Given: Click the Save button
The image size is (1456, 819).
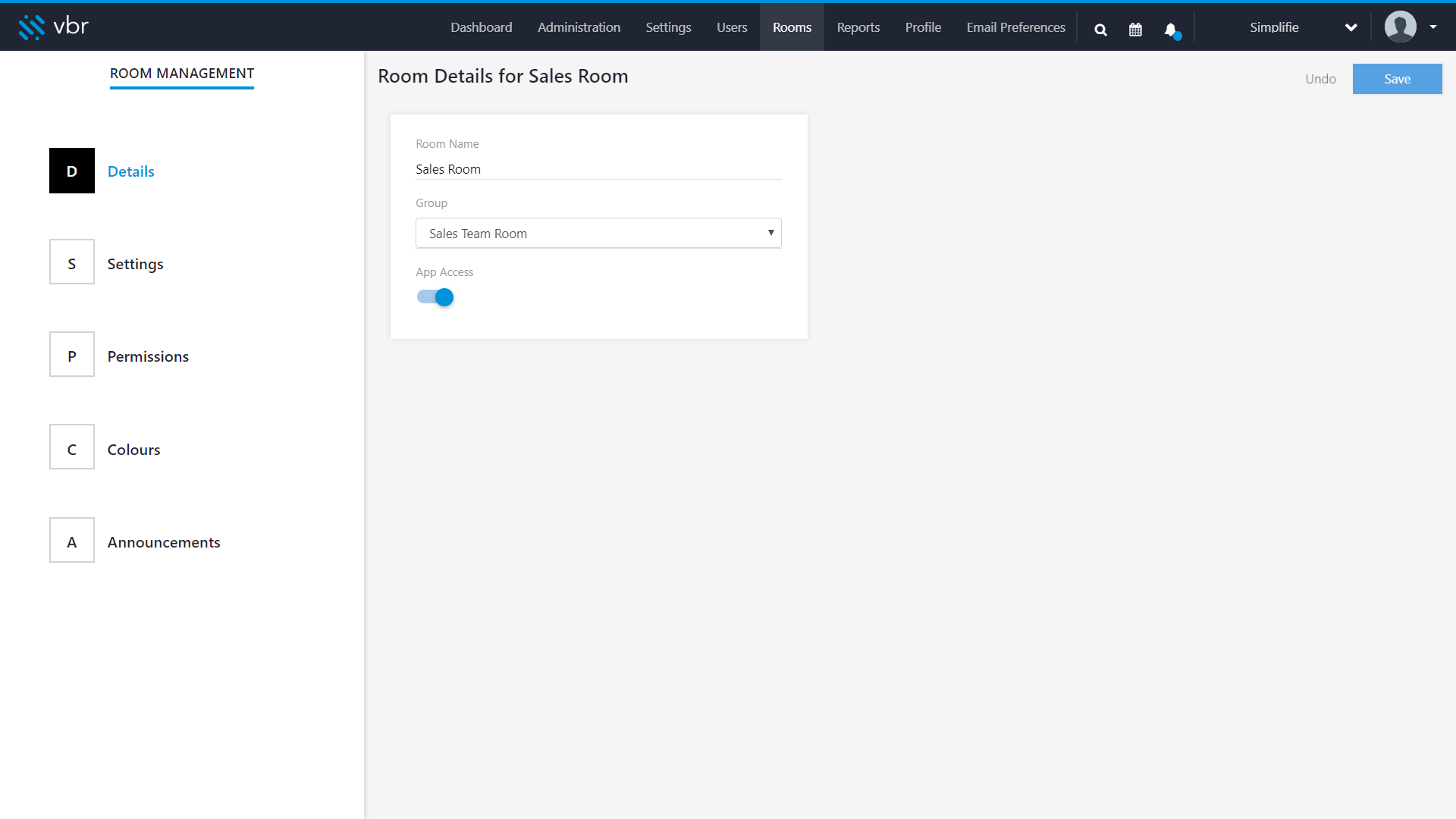Looking at the screenshot, I should click(1397, 79).
